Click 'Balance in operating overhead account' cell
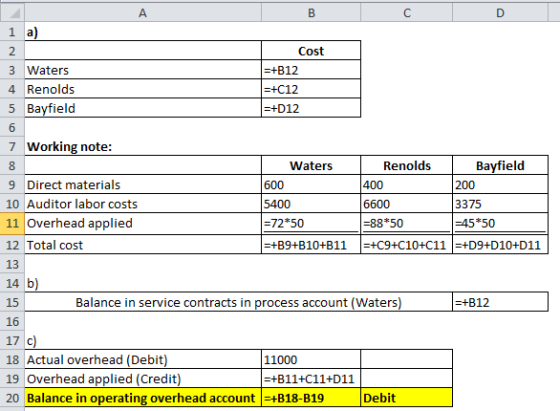The height and width of the screenshot is (411, 560). [143, 397]
